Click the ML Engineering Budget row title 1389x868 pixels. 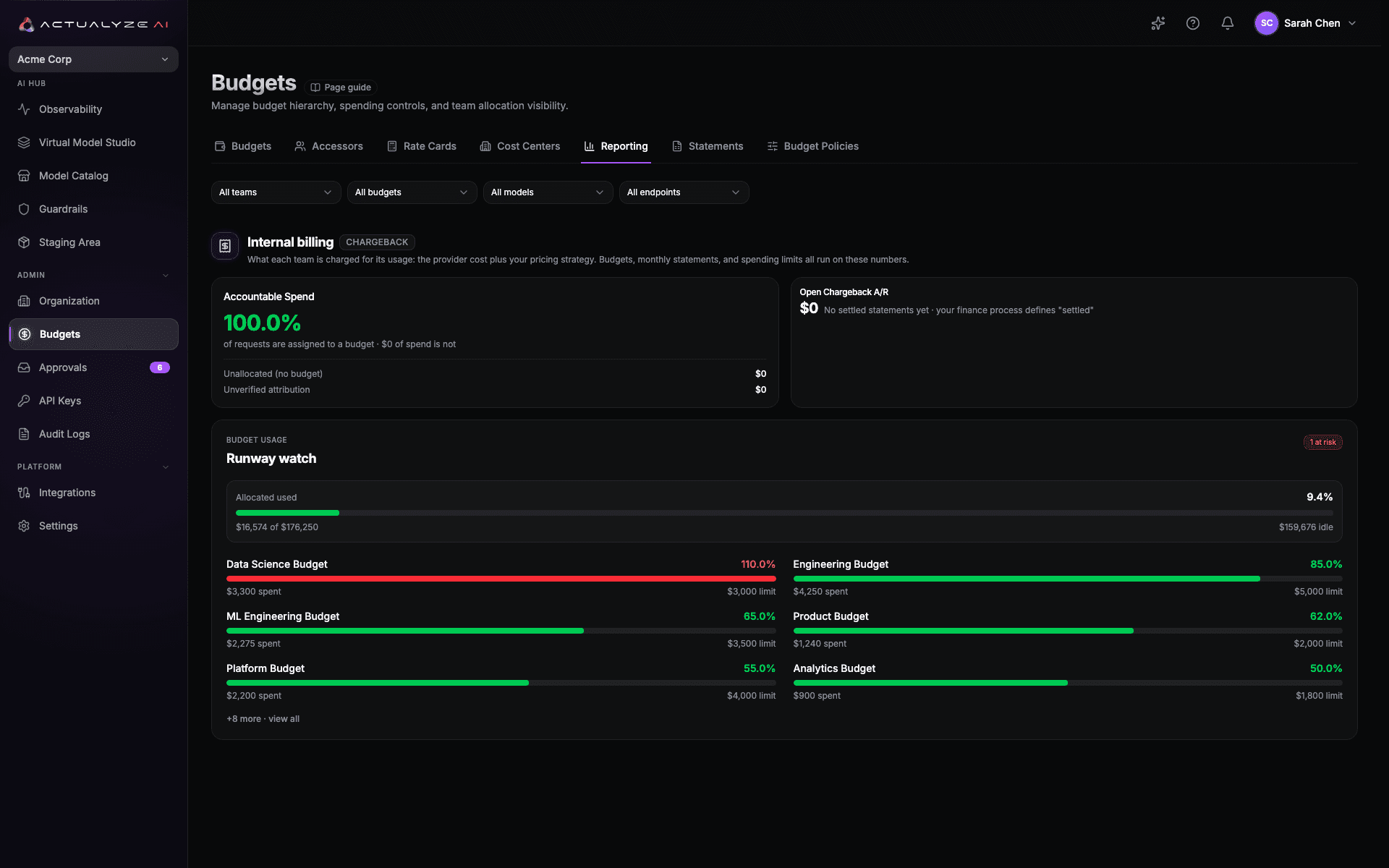coord(283,616)
